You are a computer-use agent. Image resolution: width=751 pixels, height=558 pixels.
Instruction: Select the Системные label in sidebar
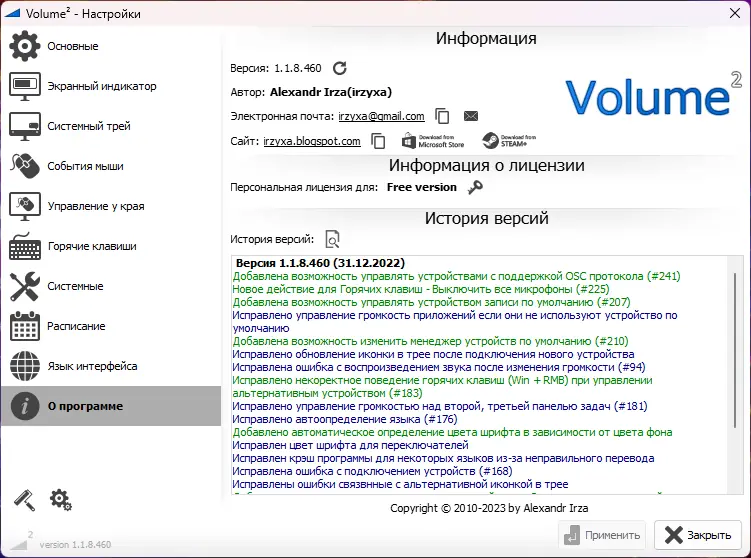tap(75, 286)
